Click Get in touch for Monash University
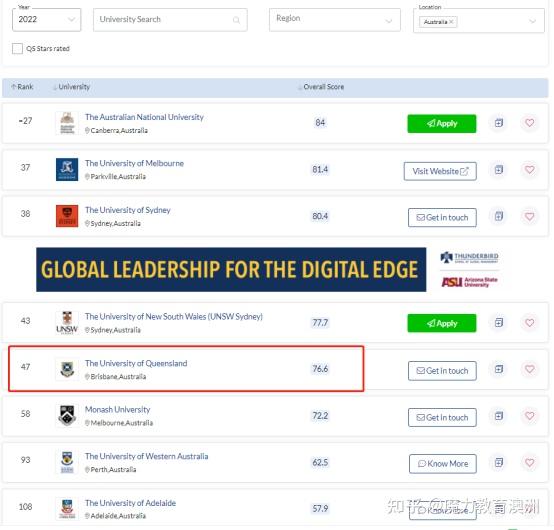This screenshot has height=530, width=554. click(442, 418)
